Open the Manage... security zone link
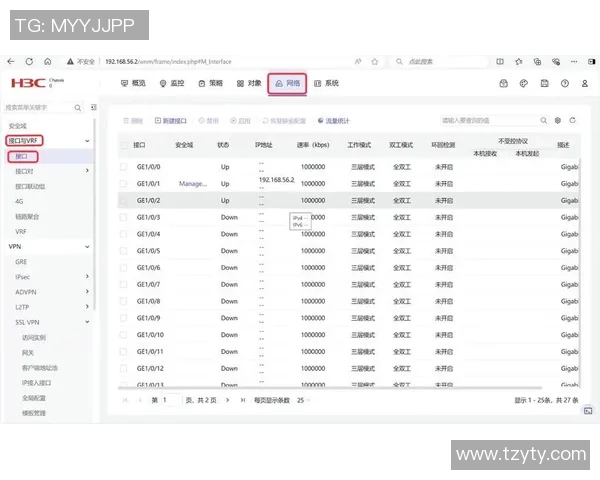The height and width of the screenshot is (480, 600). coord(193,184)
